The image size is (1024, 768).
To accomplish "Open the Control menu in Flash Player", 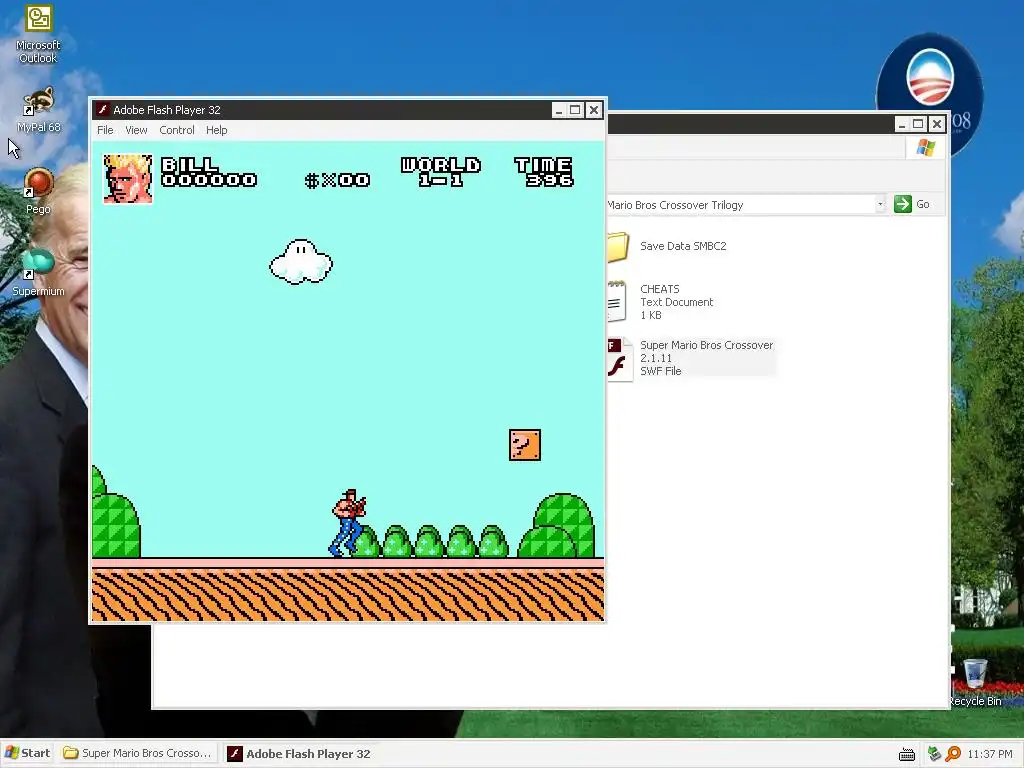I will click(177, 130).
